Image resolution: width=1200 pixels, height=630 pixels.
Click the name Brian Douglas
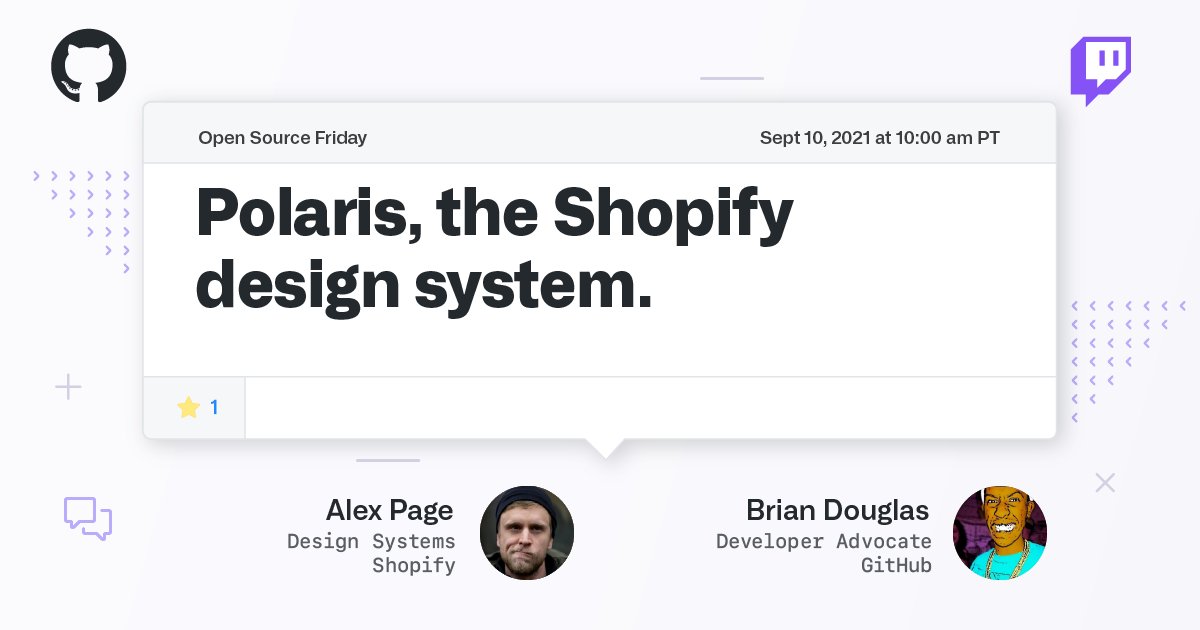point(837,510)
